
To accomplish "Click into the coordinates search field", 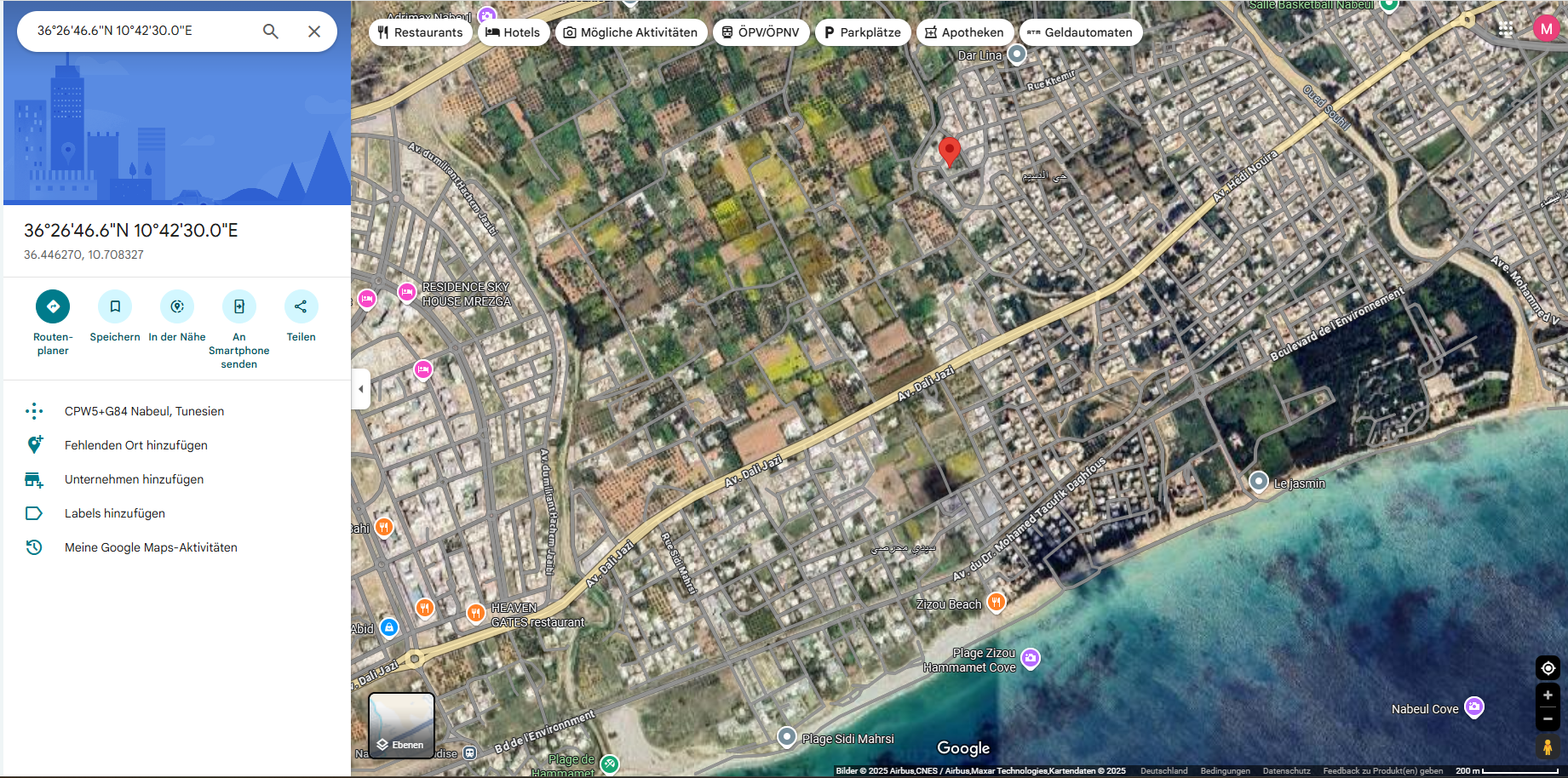I will tap(141, 31).
